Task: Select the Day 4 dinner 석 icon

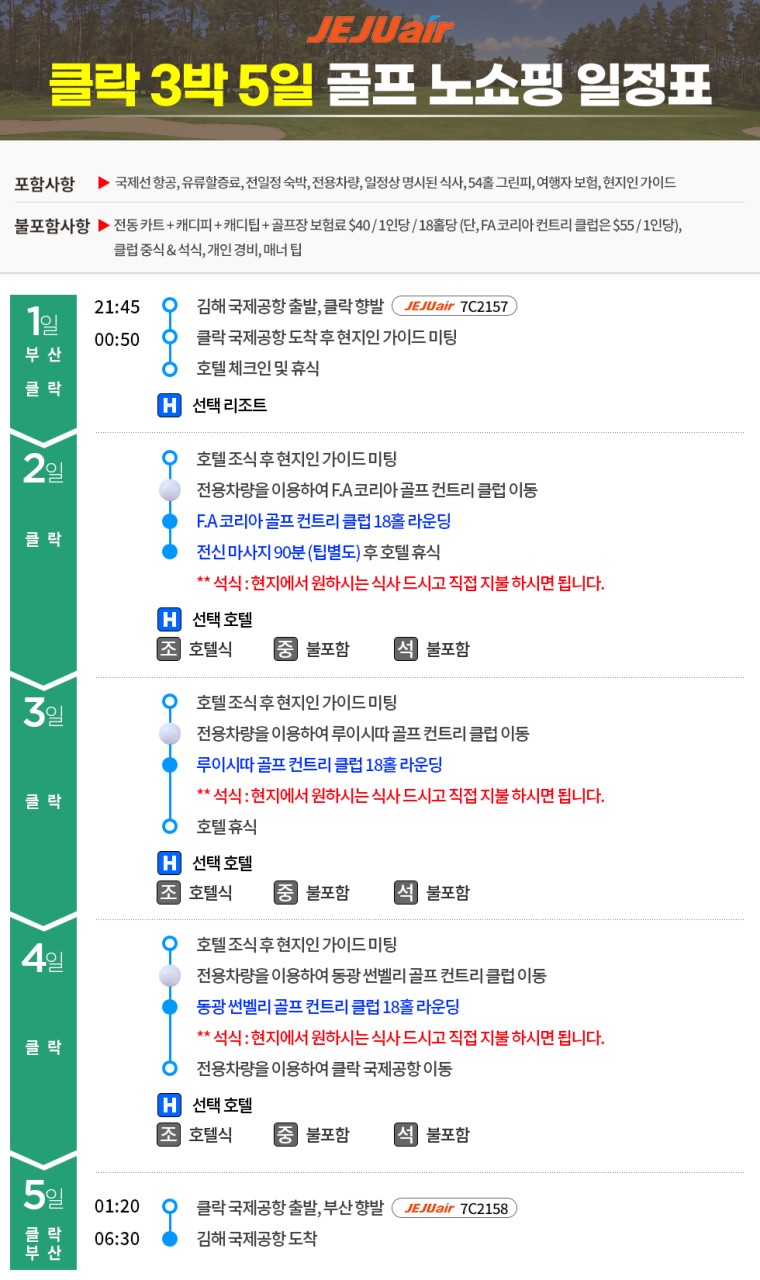Action: pos(406,1134)
